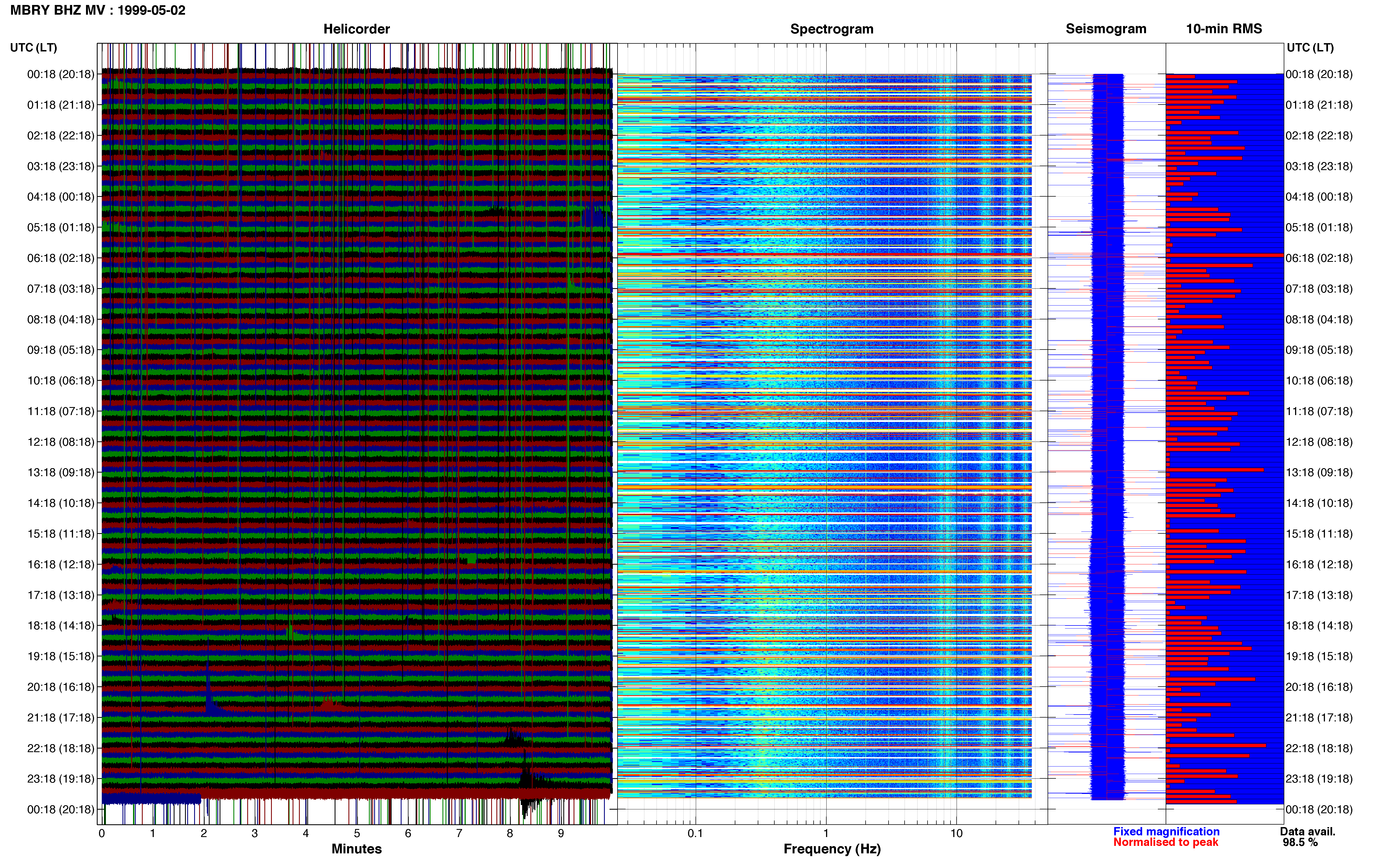The height and width of the screenshot is (868, 1388).
Task: Click left time label '18:18 (14:18)'
Action: pos(61,626)
